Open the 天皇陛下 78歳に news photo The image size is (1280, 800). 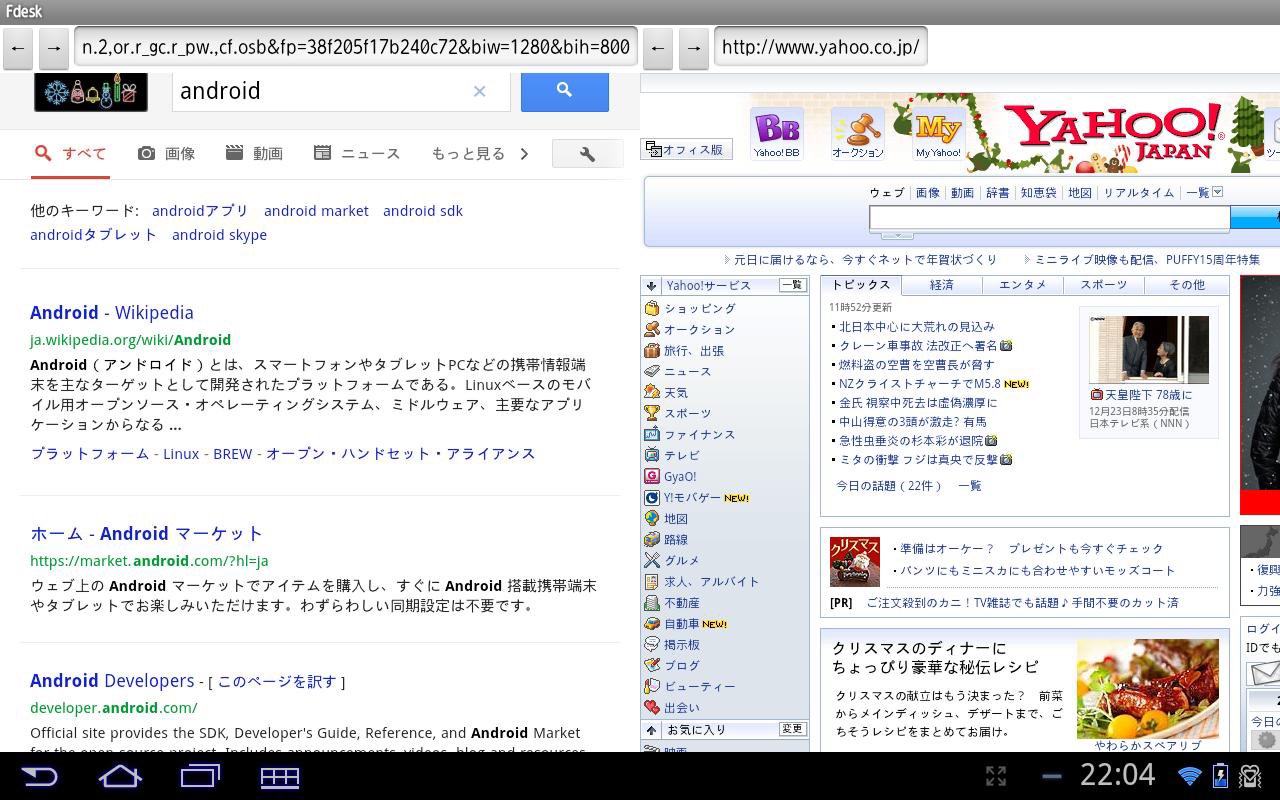(1149, 349)
